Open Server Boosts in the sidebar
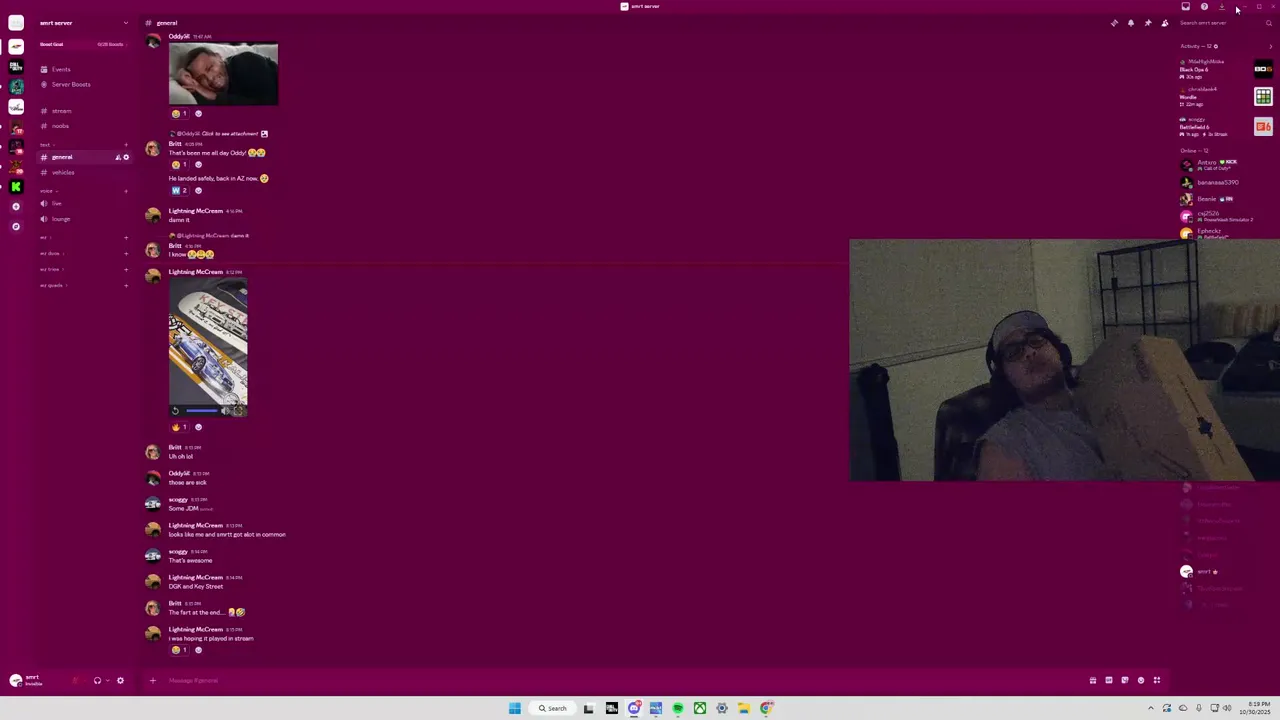1280x720 pixels. click(x=84, y=84)
